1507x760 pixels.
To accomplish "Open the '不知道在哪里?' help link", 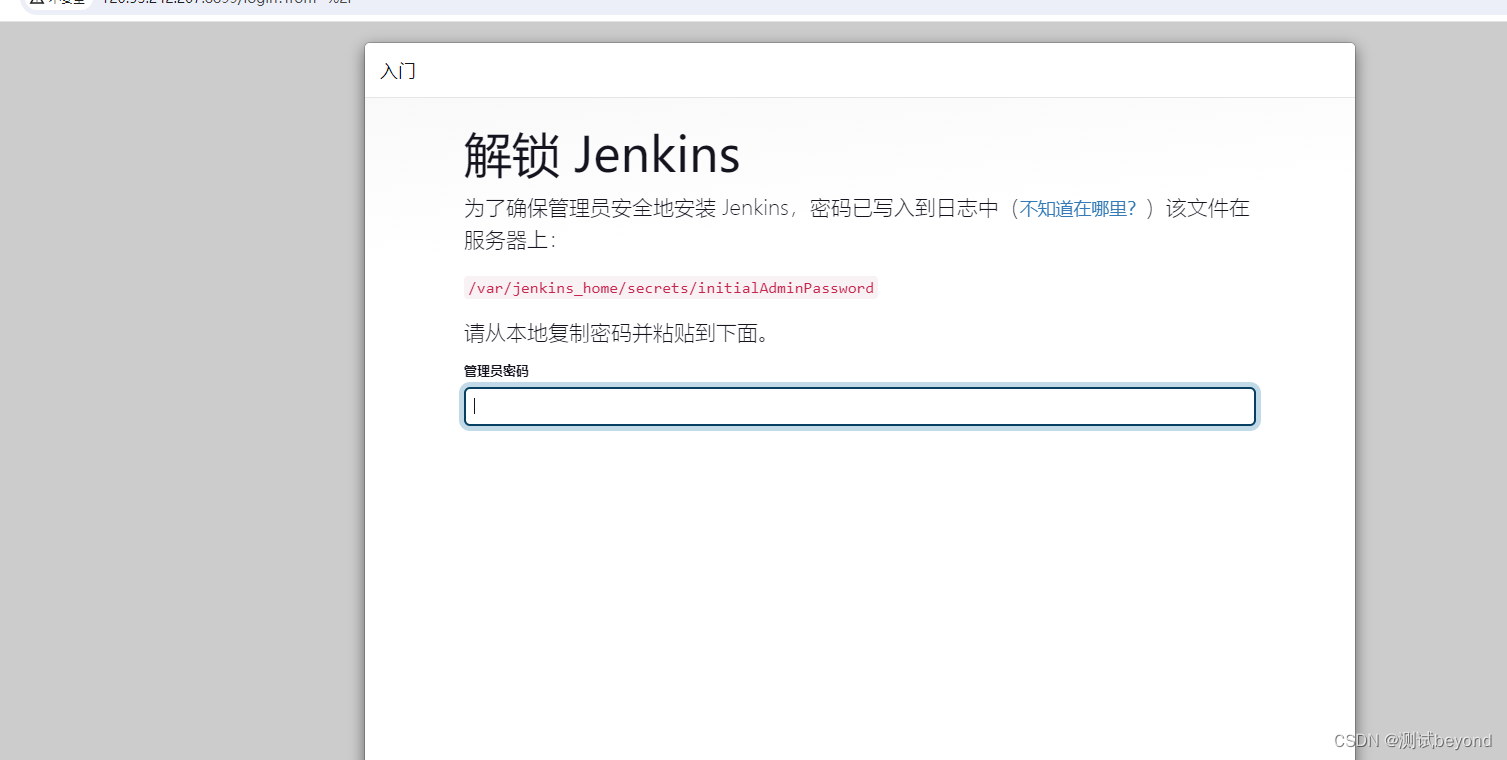I will tap(1077, 209).
